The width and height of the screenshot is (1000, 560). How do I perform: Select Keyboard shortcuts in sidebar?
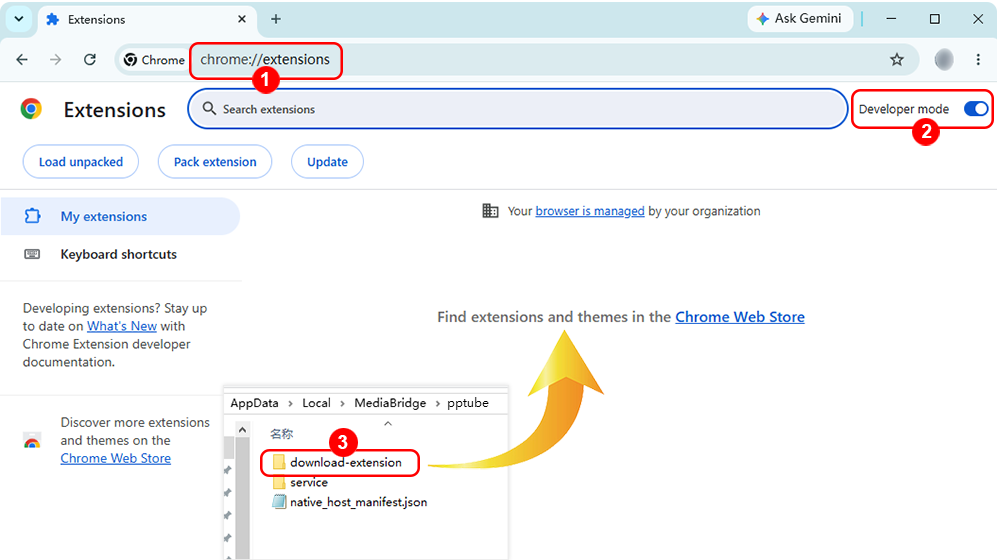pyautogui.click(x=121, y=254)
